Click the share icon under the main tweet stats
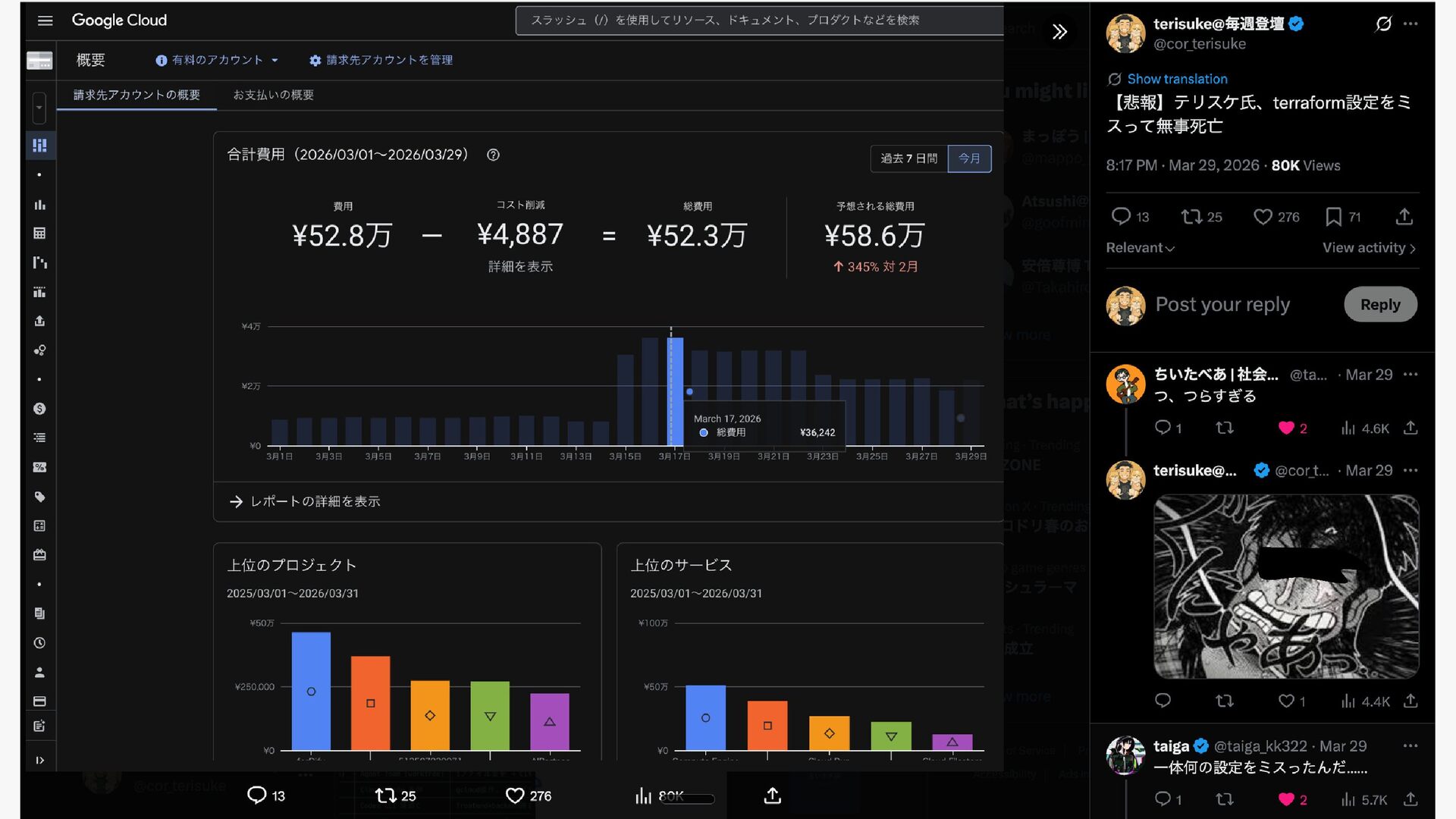The width and height of the screenshot is (1456, 819). coord(1404,217)
